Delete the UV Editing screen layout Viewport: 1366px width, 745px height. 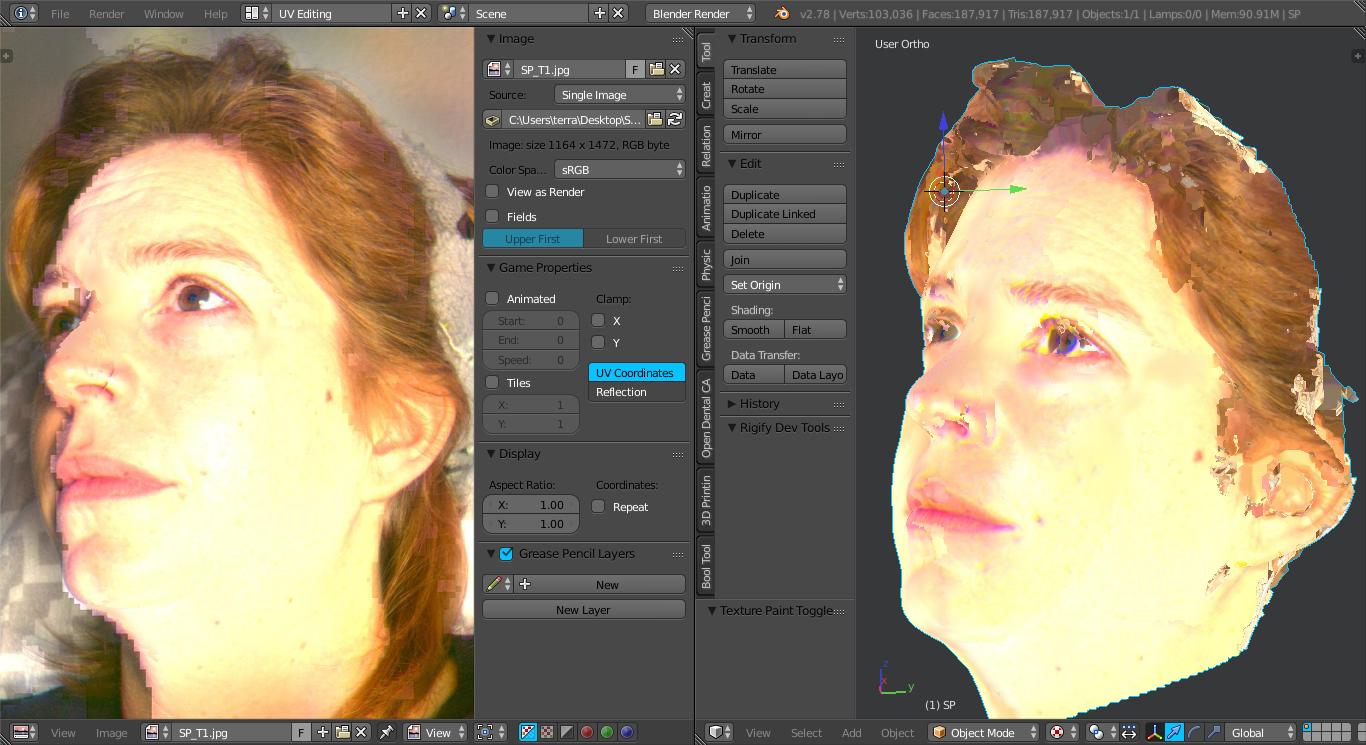pyautogui.click(x=422, y=14)
